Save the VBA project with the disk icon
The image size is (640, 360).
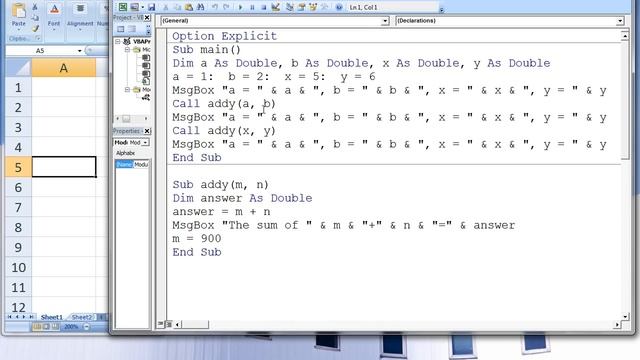tap(151, 7)
